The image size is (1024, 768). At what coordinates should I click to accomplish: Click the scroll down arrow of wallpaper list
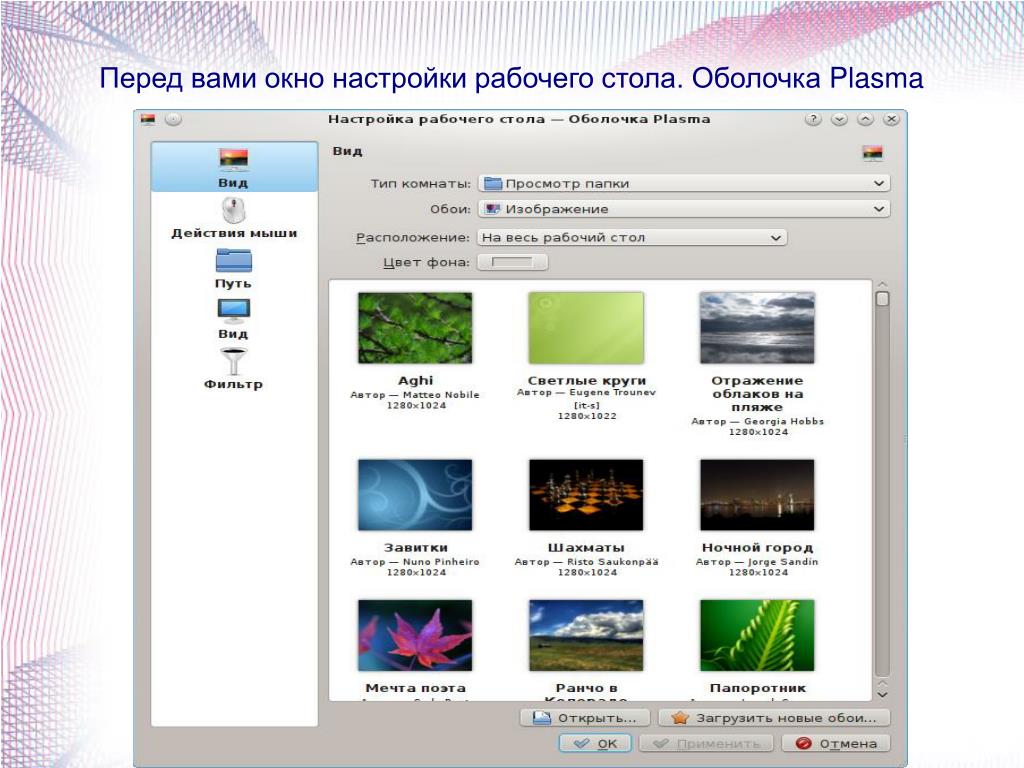[882, 694]
